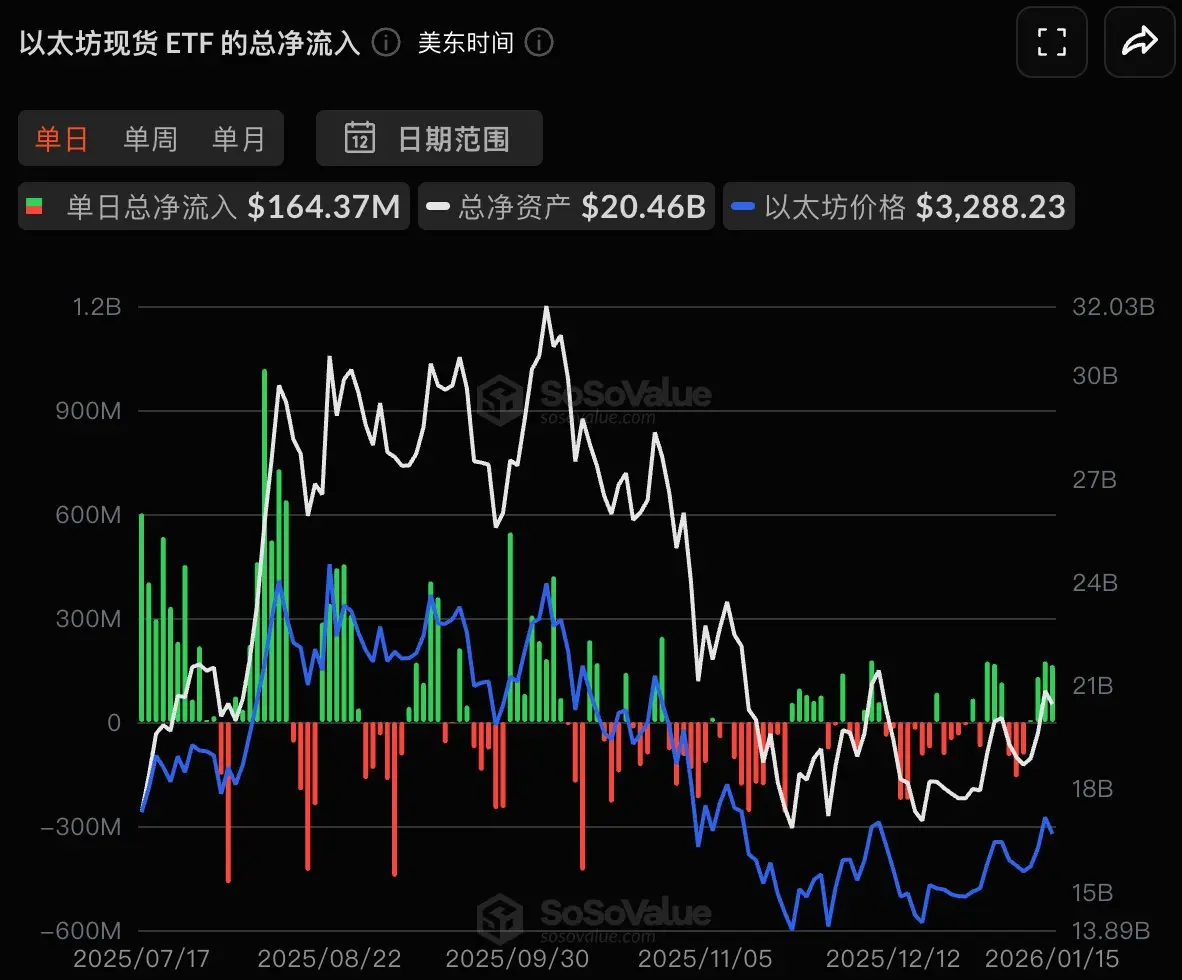
Task: Click the value $3,288.23
Action: 991,207
